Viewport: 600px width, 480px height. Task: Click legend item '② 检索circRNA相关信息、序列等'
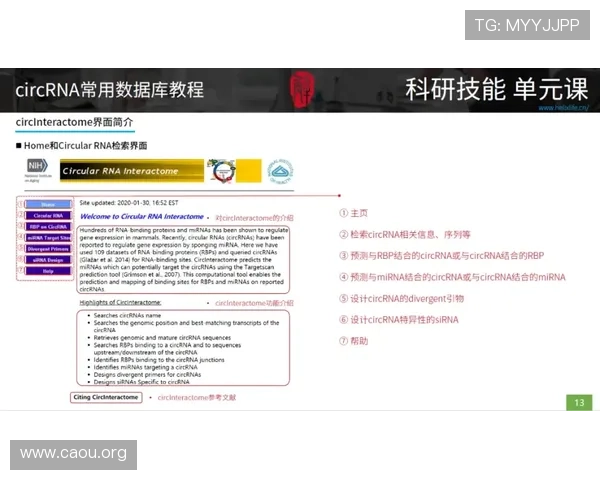[405, 234]
